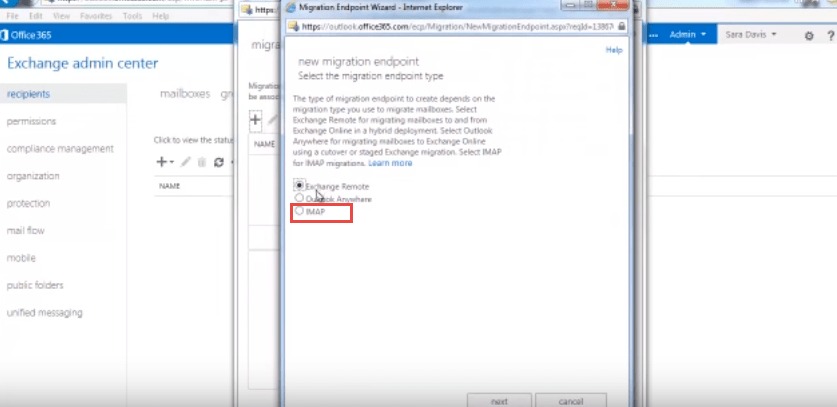Choose the IMAP endpoint type option

(299, 211)
